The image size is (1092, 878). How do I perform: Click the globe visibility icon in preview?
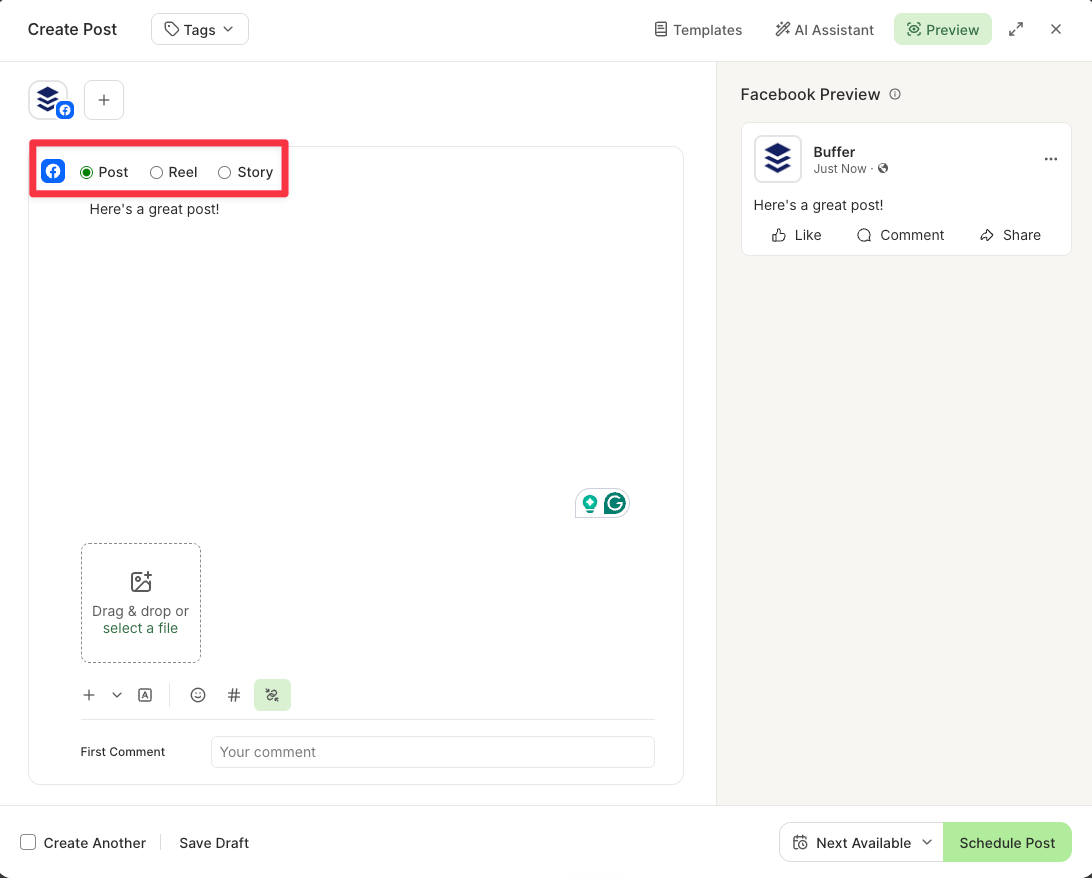[883, 168]
